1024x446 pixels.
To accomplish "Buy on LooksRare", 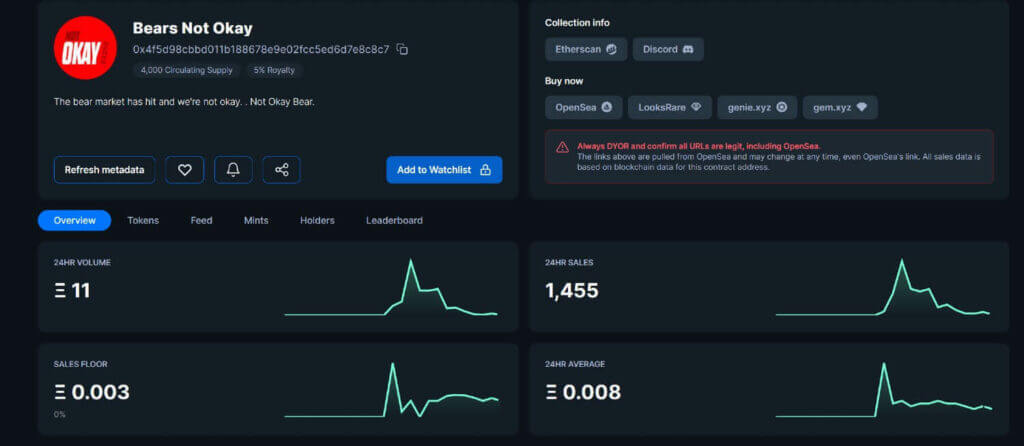I will 670,107.
